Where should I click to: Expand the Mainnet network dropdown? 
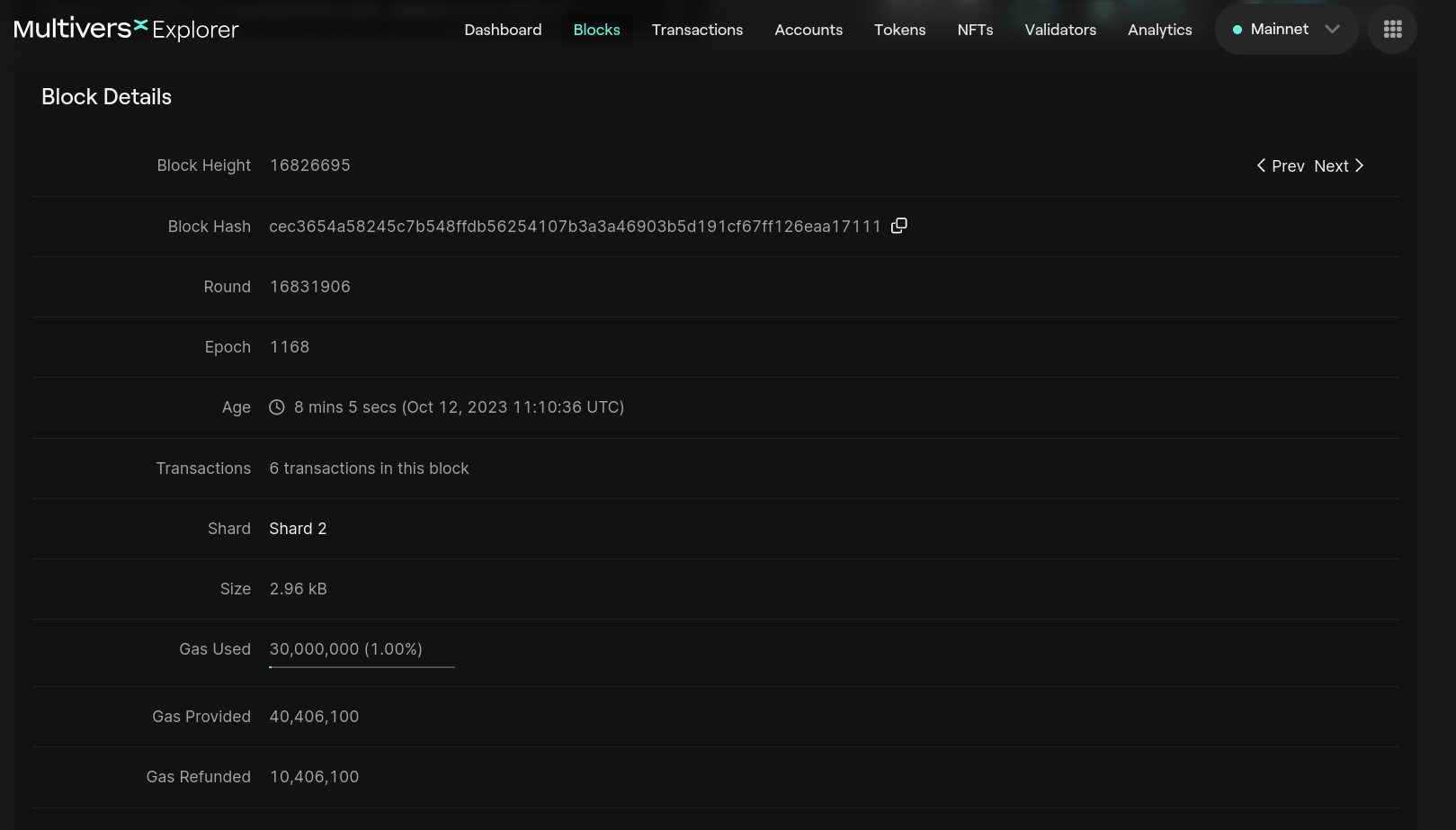(1332, 30)
